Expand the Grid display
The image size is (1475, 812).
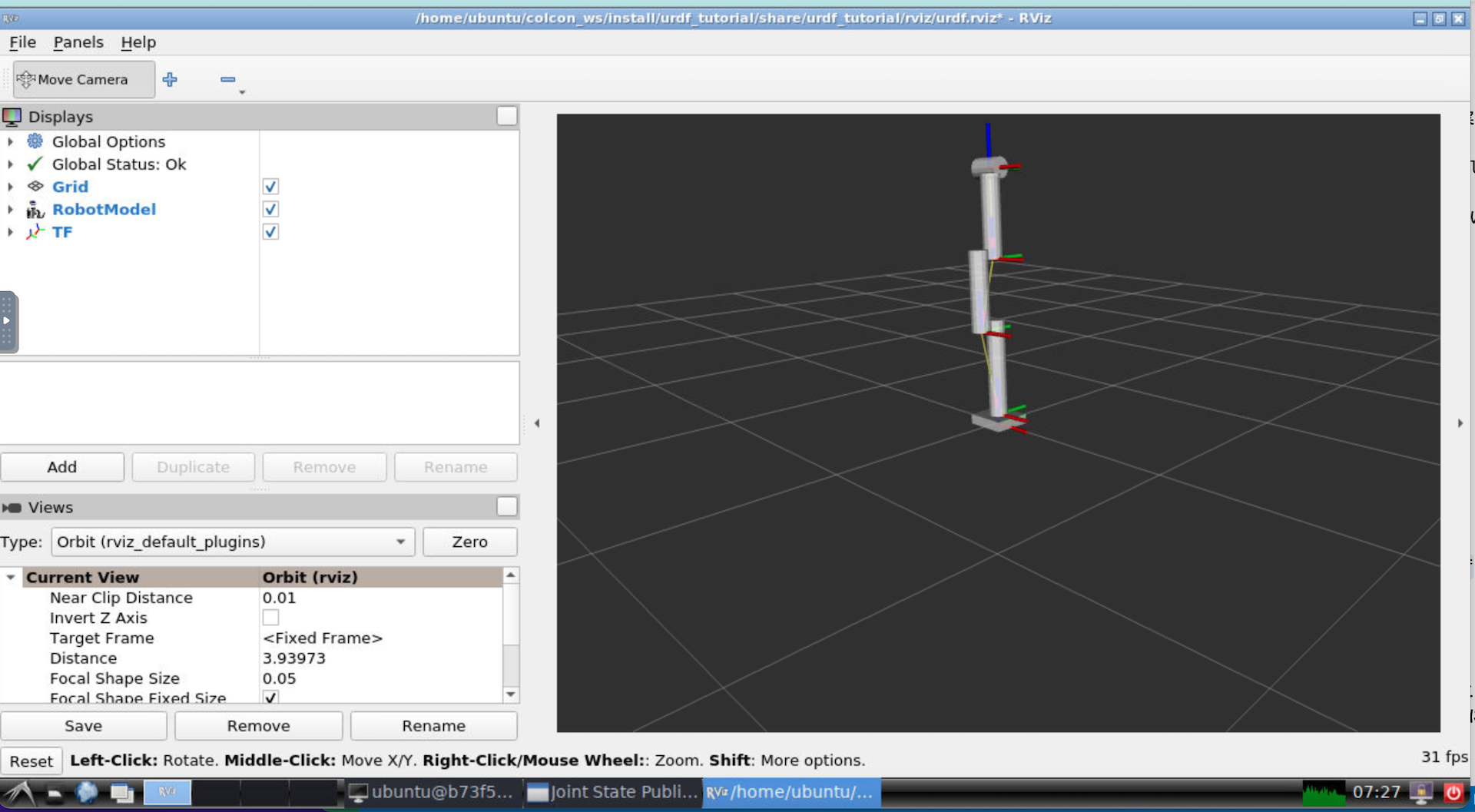[x=10, y=187]
